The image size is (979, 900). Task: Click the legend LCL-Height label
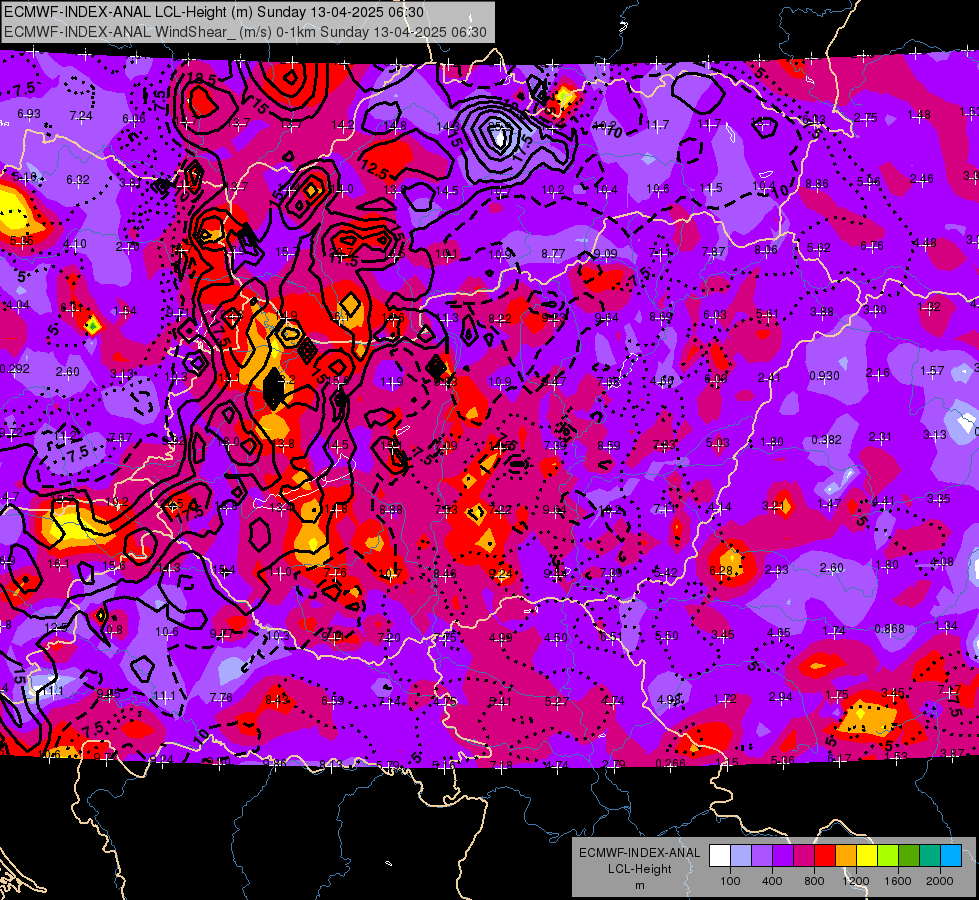639,869
